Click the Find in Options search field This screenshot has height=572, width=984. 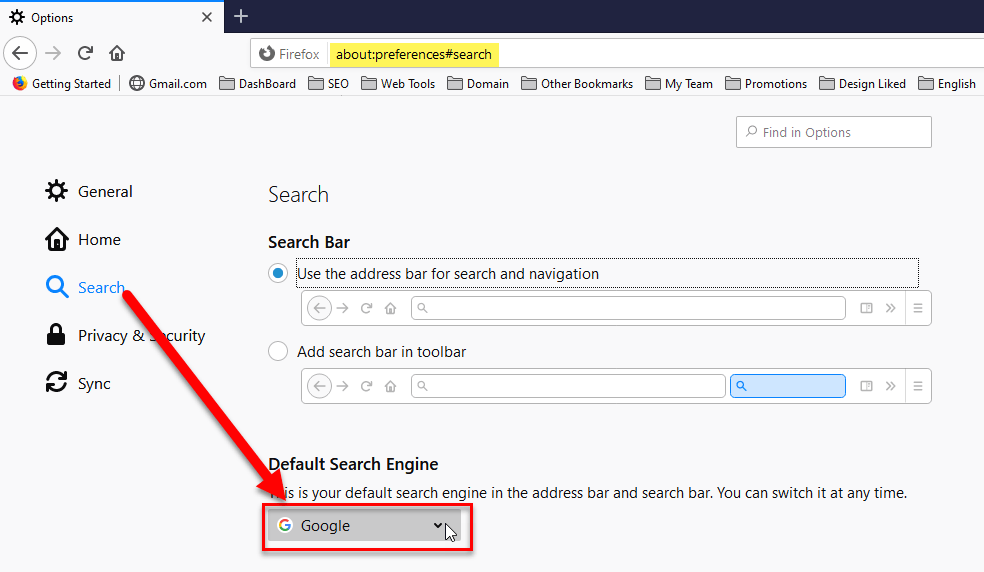(833, 132)
